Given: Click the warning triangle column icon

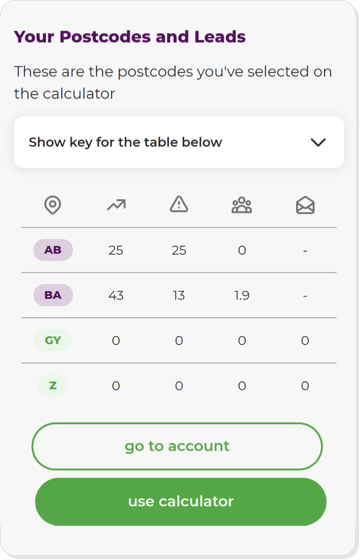Looking at the screenshot, I should 179,204.
